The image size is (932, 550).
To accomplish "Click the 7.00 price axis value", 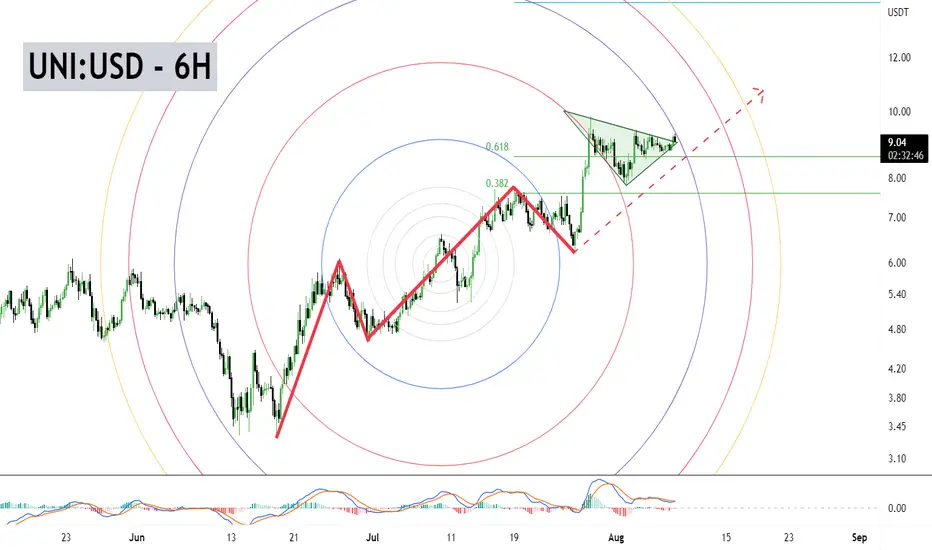I will [897, 218].
